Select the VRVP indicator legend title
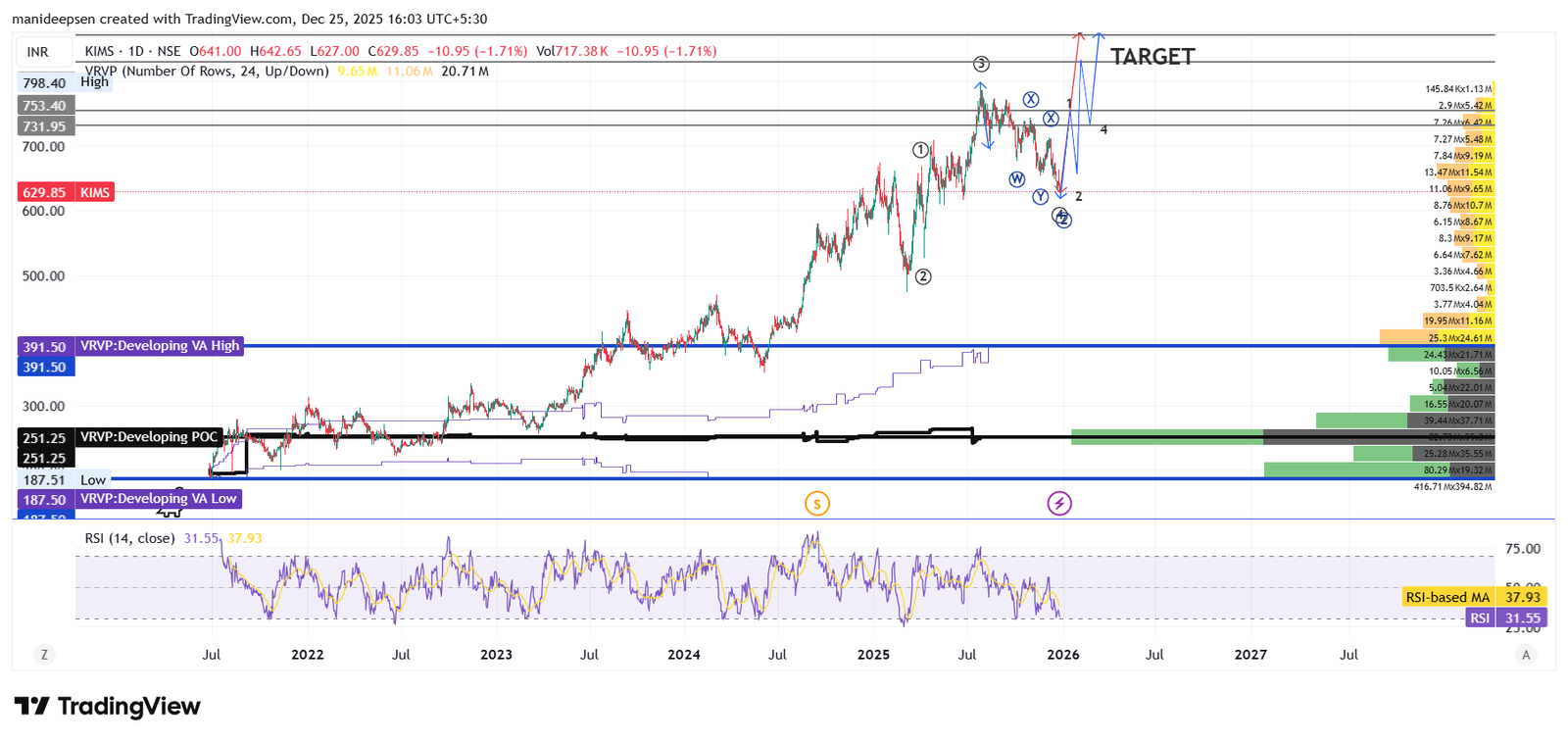Screen dimensions: 1568x742 [206, 71]
